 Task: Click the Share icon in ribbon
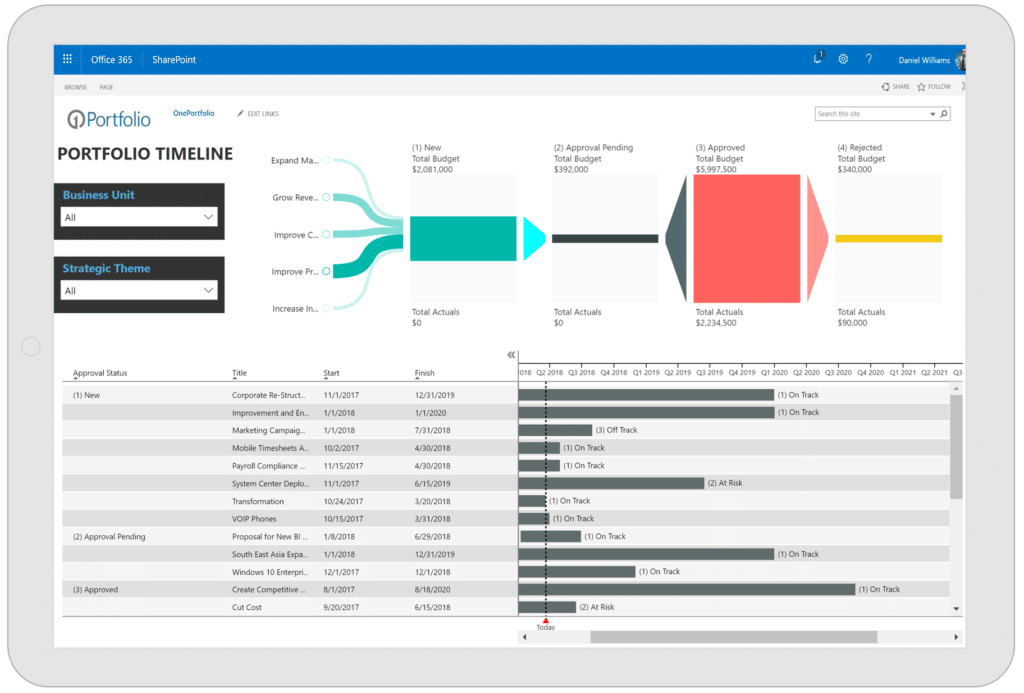coord(886,86)
